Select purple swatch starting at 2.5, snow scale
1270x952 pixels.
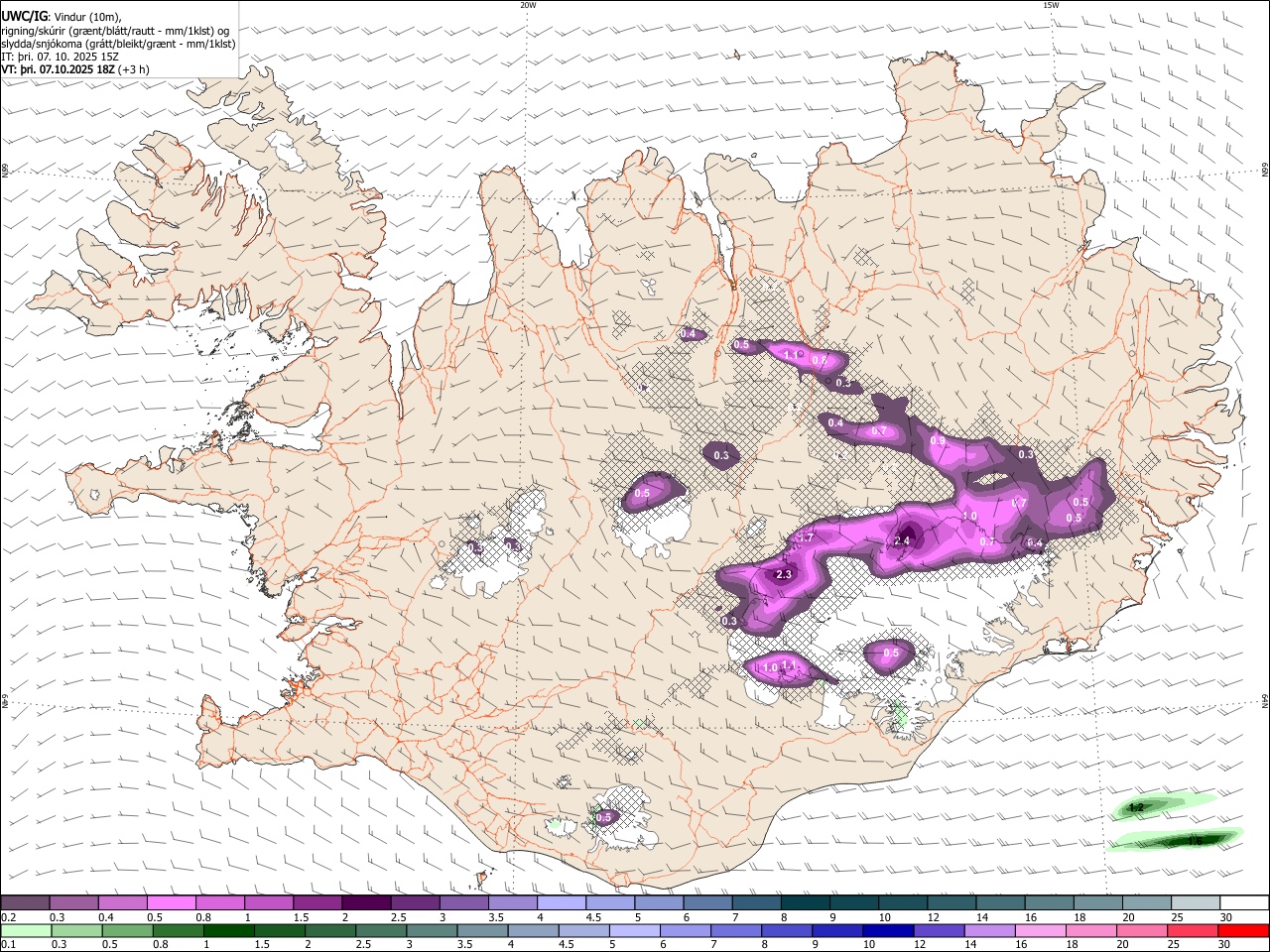click(415, 902)
